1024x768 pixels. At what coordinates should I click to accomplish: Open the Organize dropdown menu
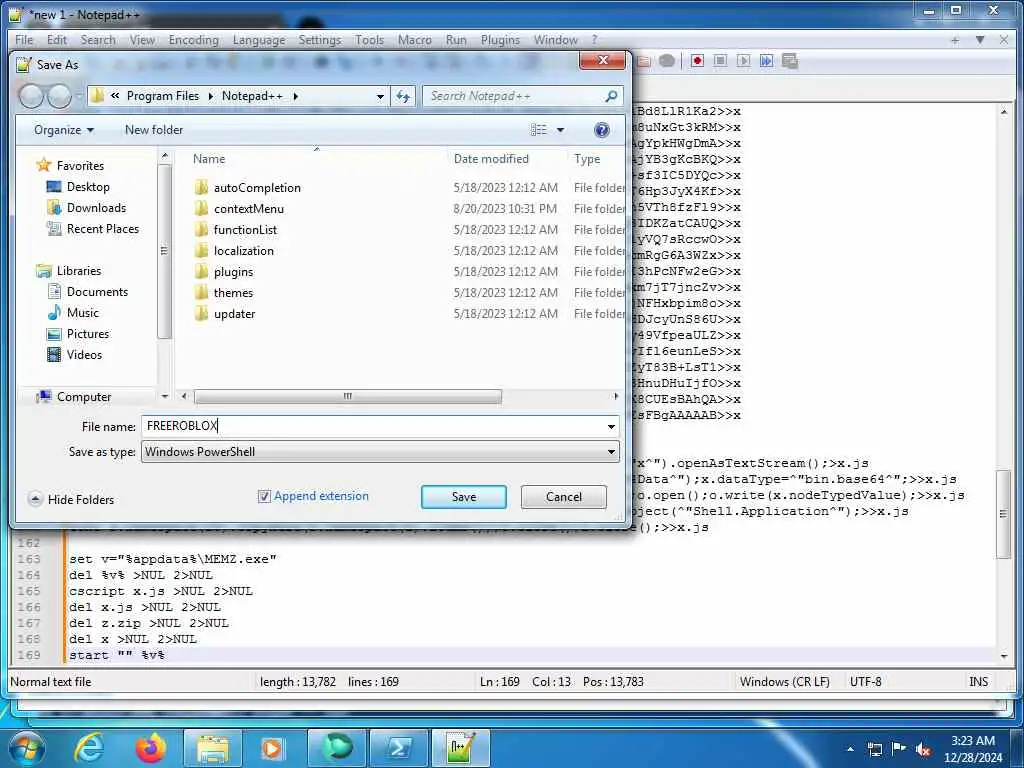tap(63, 130)
